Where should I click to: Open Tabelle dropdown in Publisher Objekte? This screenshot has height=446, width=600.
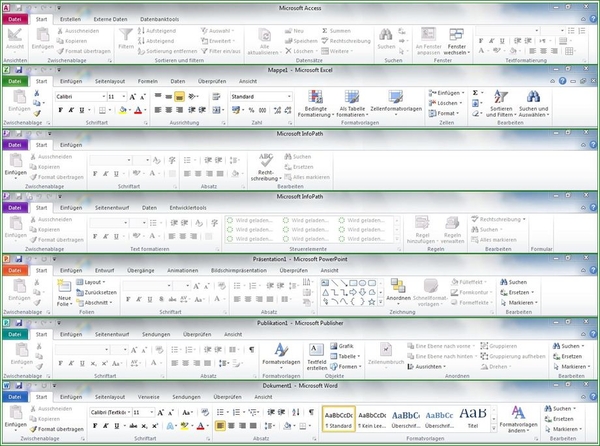coord(345,356)
